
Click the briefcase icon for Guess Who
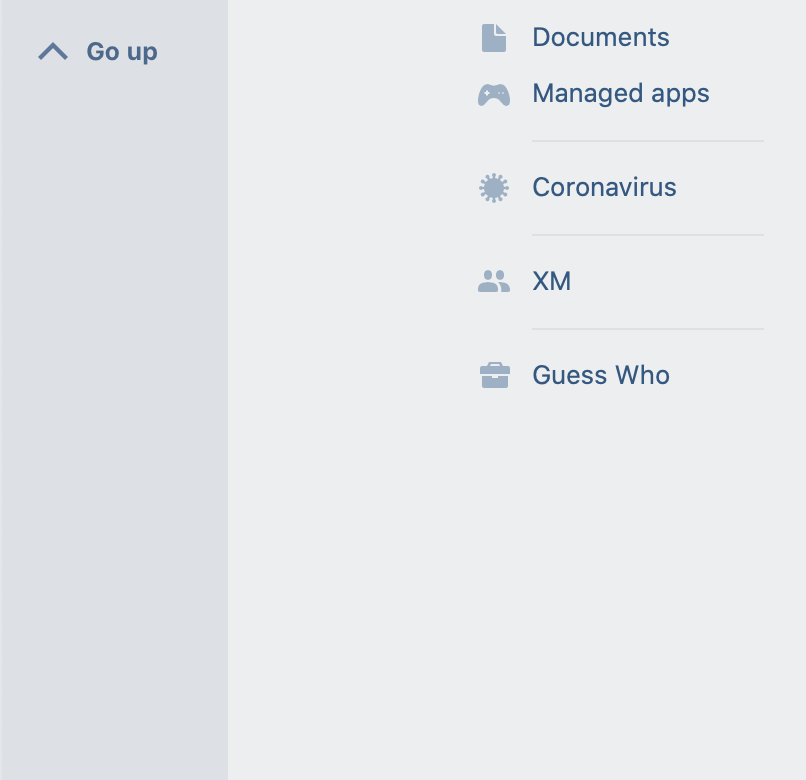pyautogui.click(x=493, y=374)
